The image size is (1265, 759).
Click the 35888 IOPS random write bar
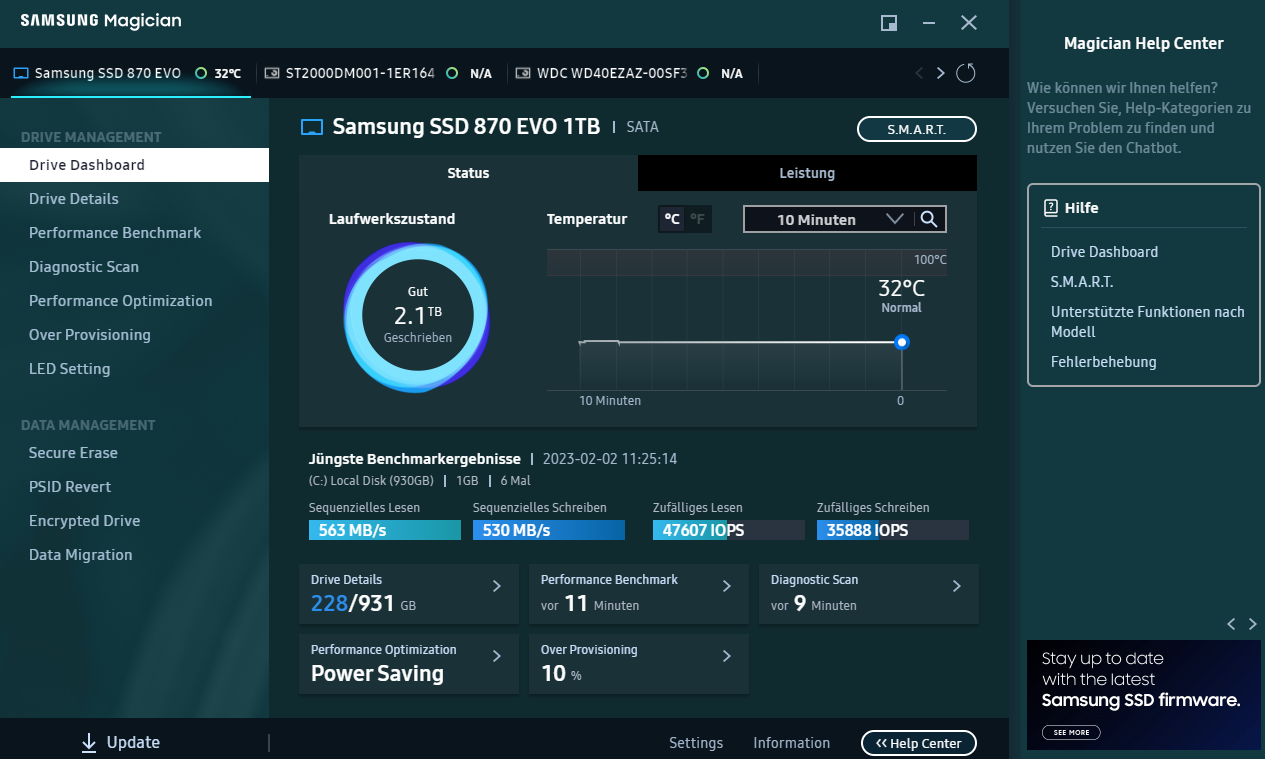point(893,530)
